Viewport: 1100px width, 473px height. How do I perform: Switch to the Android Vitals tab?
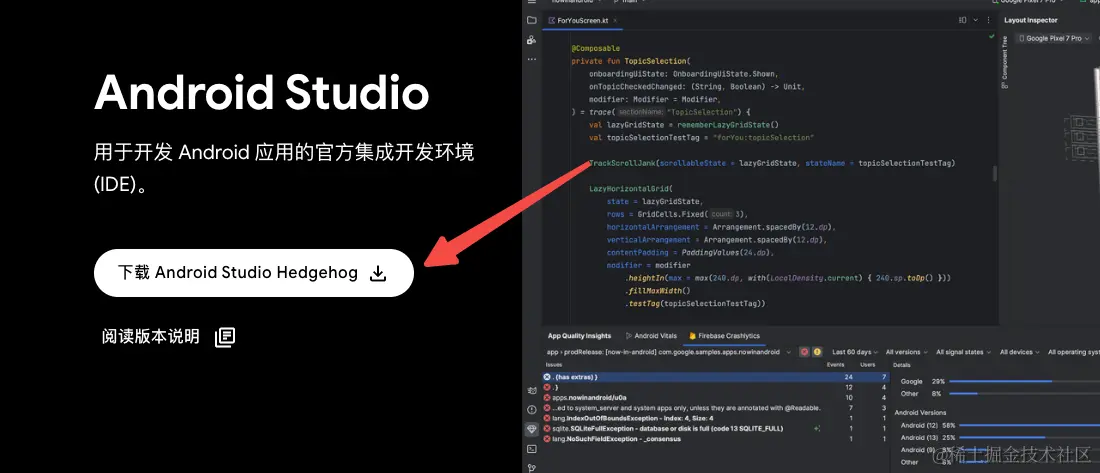[x=652, y=336]
